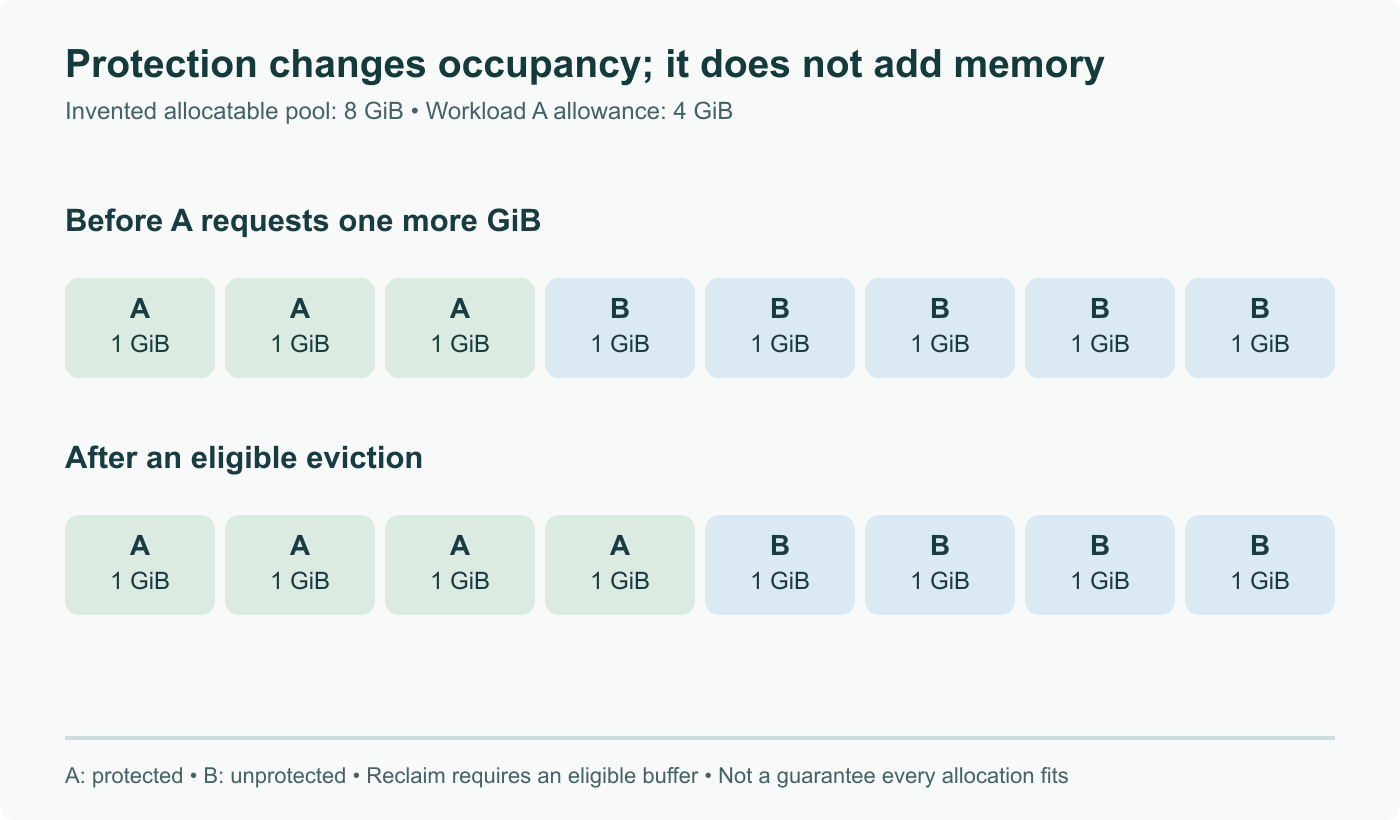Click the third B block in the Before row
This screenshot has width=1400, height=820.
click(x=940, y=328)
